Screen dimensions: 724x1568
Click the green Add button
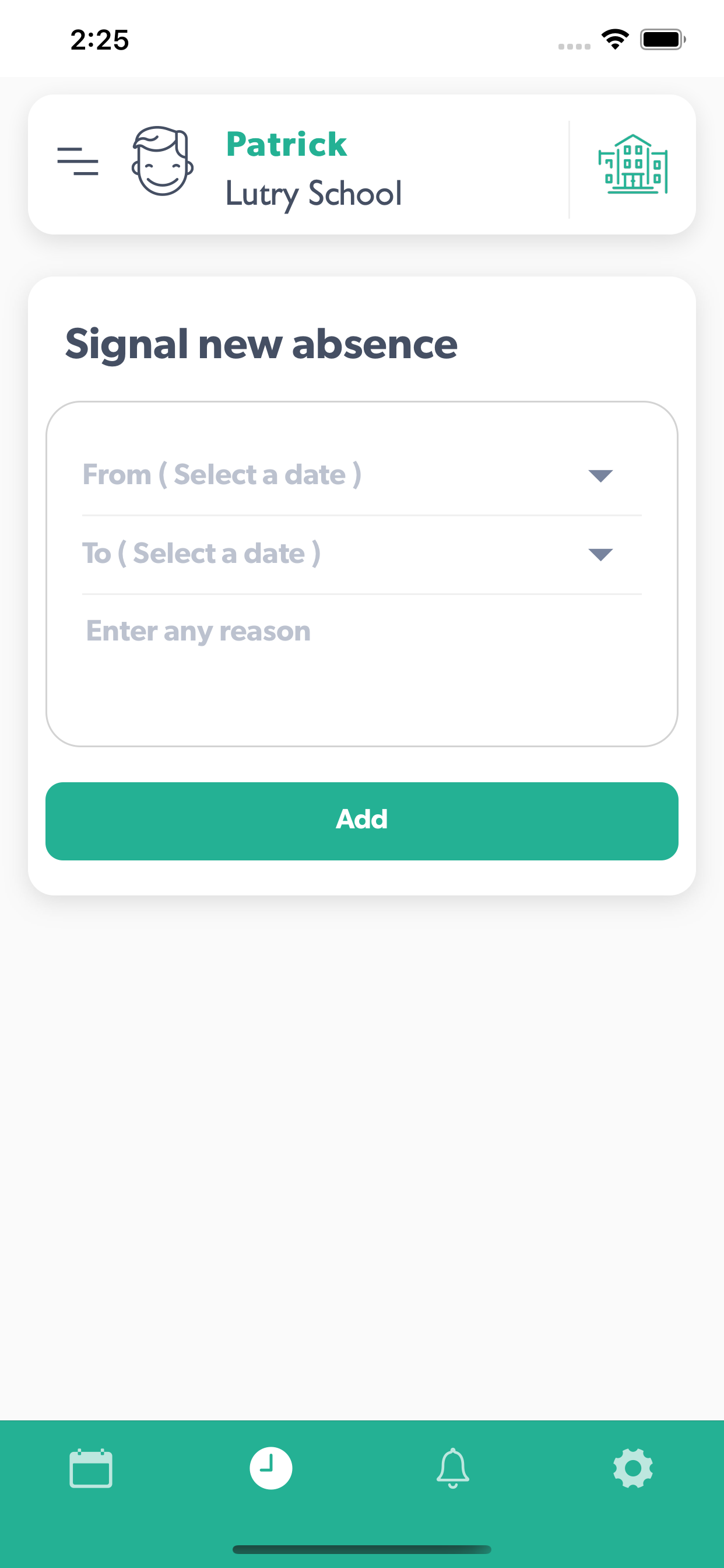[x=361, y=821]
